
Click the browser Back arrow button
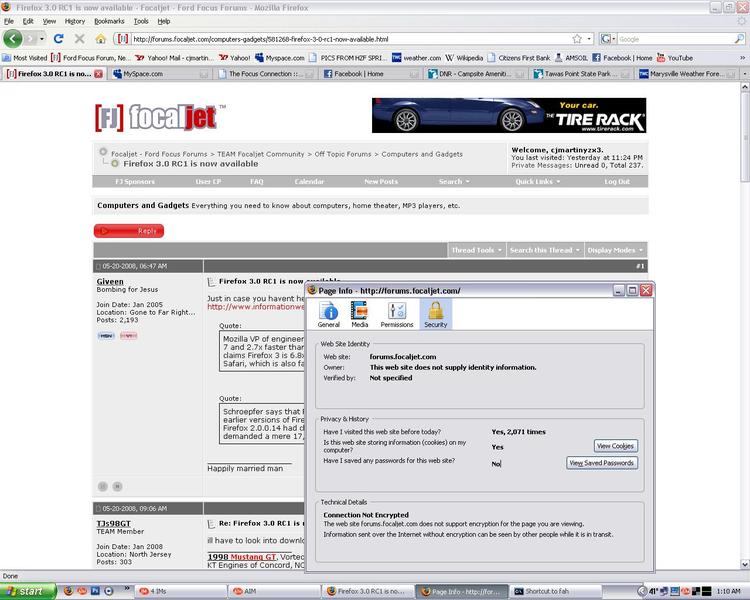tap(13, 39)
